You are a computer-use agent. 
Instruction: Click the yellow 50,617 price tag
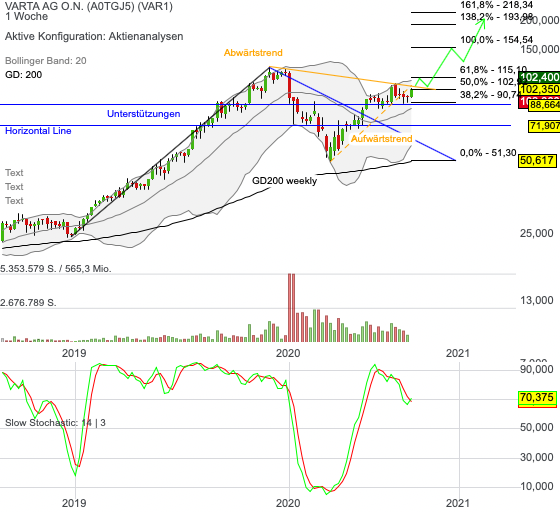coord(537,160)
